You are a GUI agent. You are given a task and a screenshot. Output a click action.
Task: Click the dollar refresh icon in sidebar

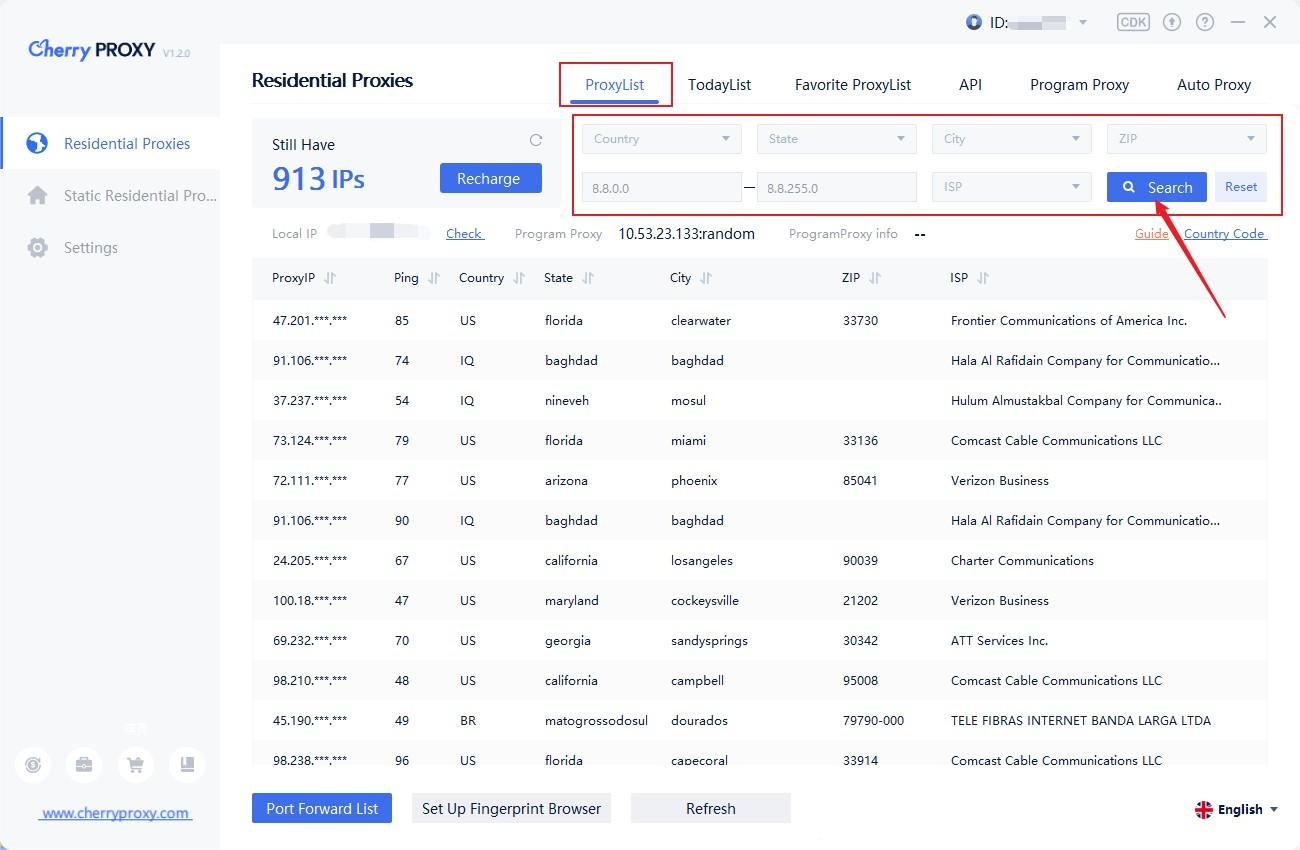(33, 765)
